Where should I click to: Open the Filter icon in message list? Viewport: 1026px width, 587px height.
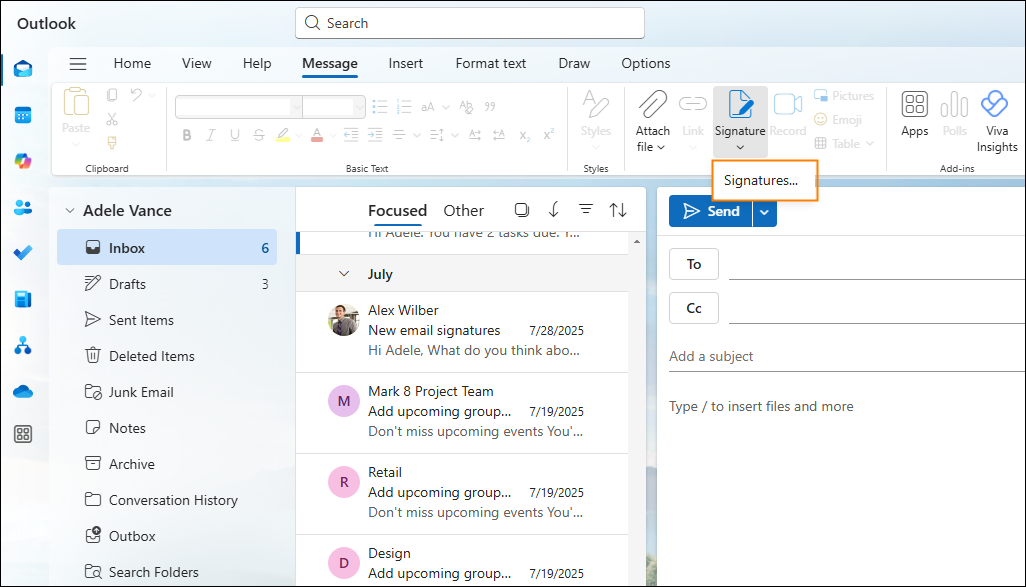click(586, 209)
